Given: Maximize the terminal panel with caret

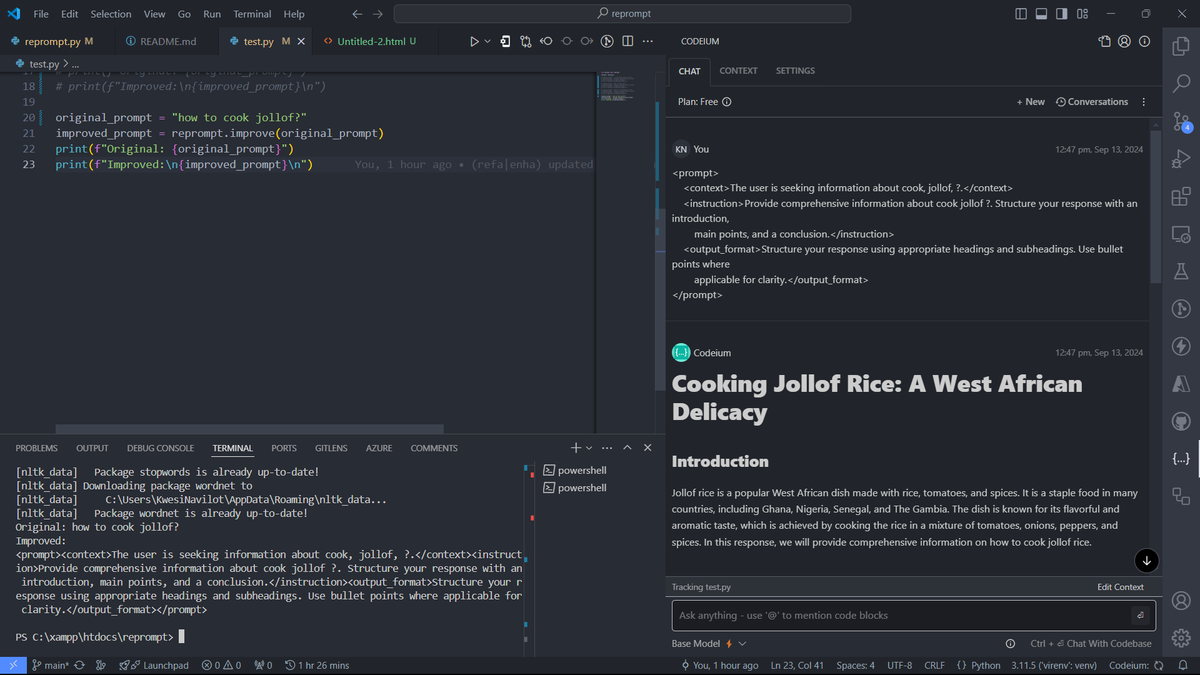Looking at the screenshot, I should coord(627,448).
